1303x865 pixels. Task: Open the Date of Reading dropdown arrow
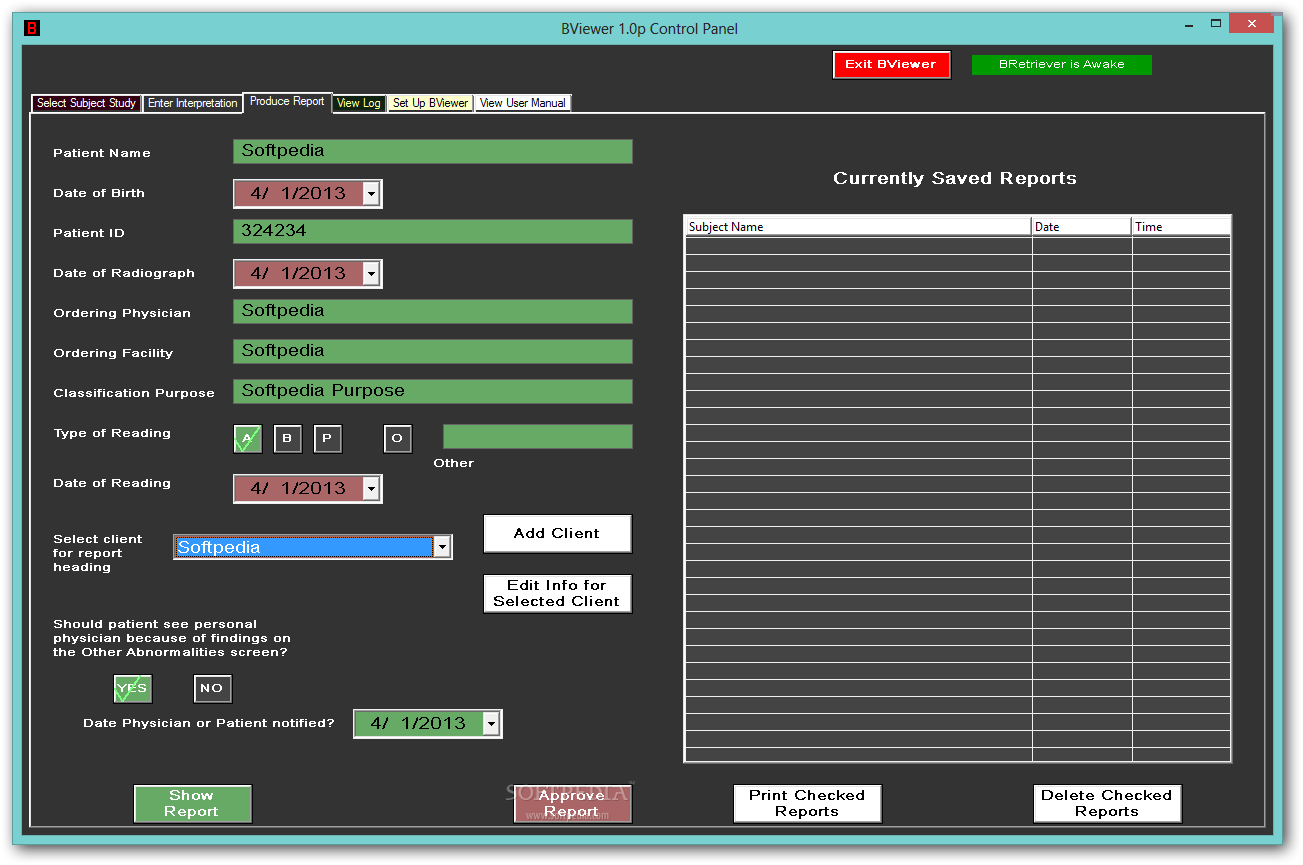371,488
